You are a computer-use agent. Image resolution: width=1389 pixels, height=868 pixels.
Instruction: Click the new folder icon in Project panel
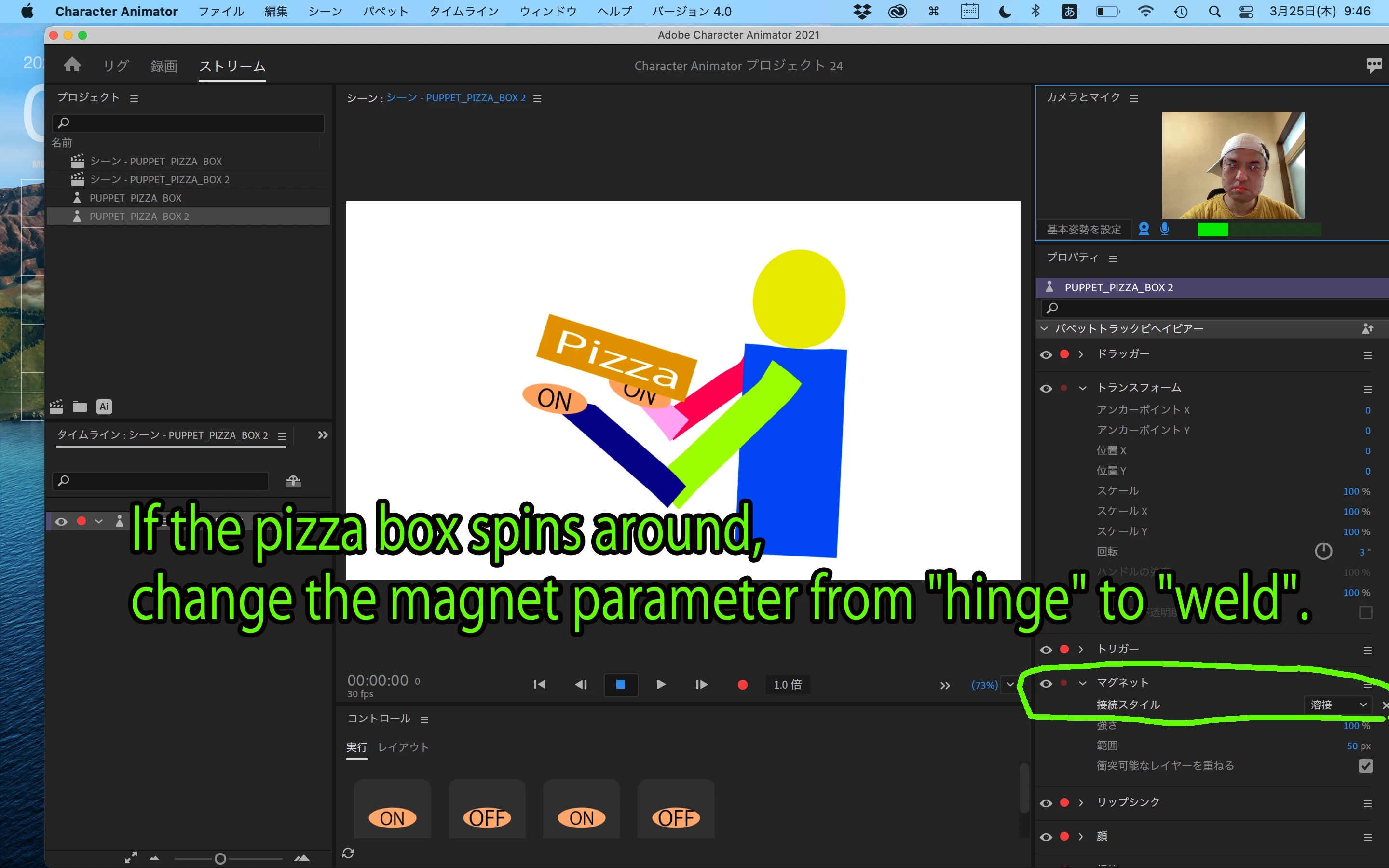(x=80, y=407)
